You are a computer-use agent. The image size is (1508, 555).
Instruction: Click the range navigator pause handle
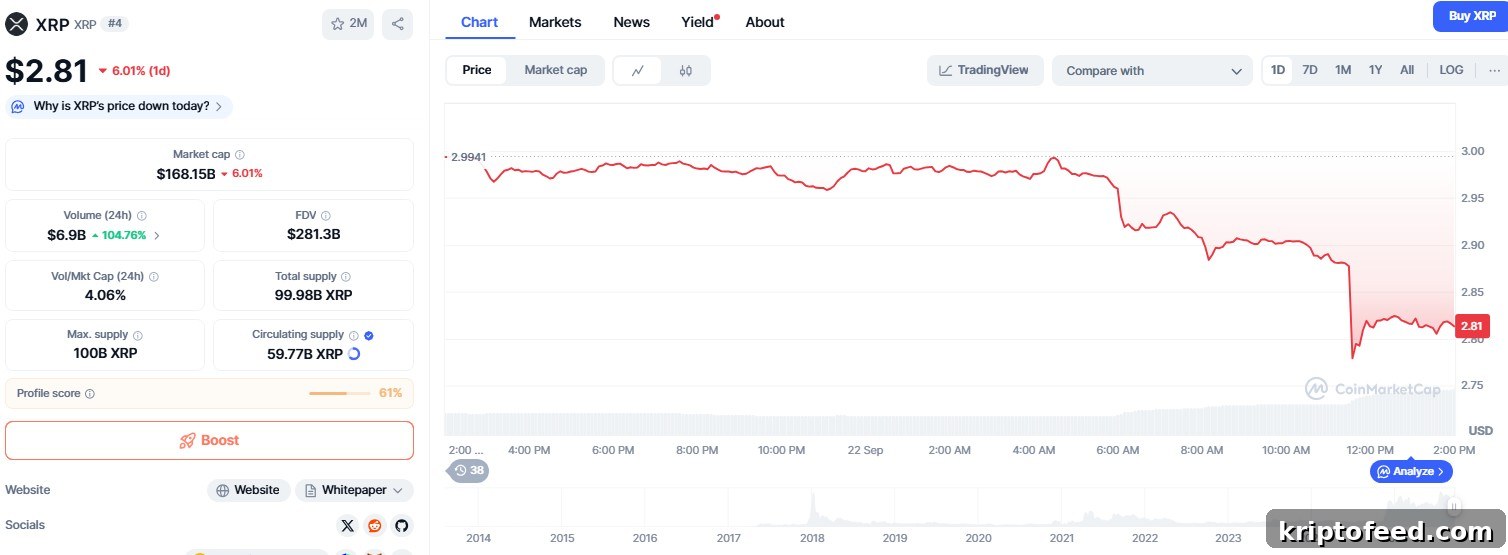tap(1454, 506)
